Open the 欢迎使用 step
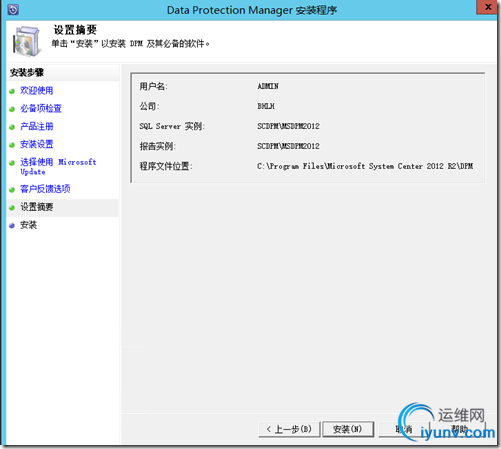The height and width of the screenshot is (449, 501). pos(36,90)
